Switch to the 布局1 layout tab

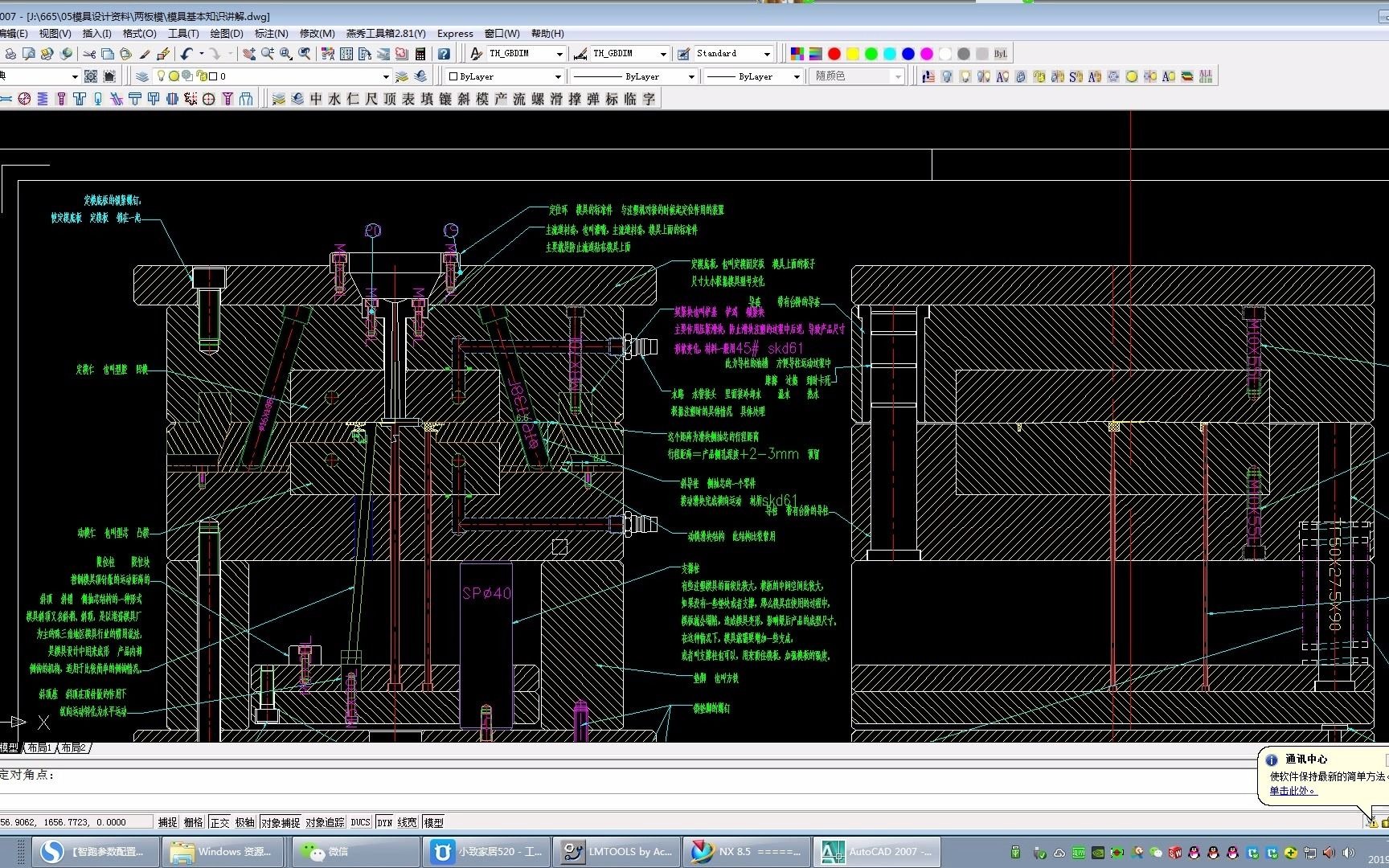click(39, 748)
